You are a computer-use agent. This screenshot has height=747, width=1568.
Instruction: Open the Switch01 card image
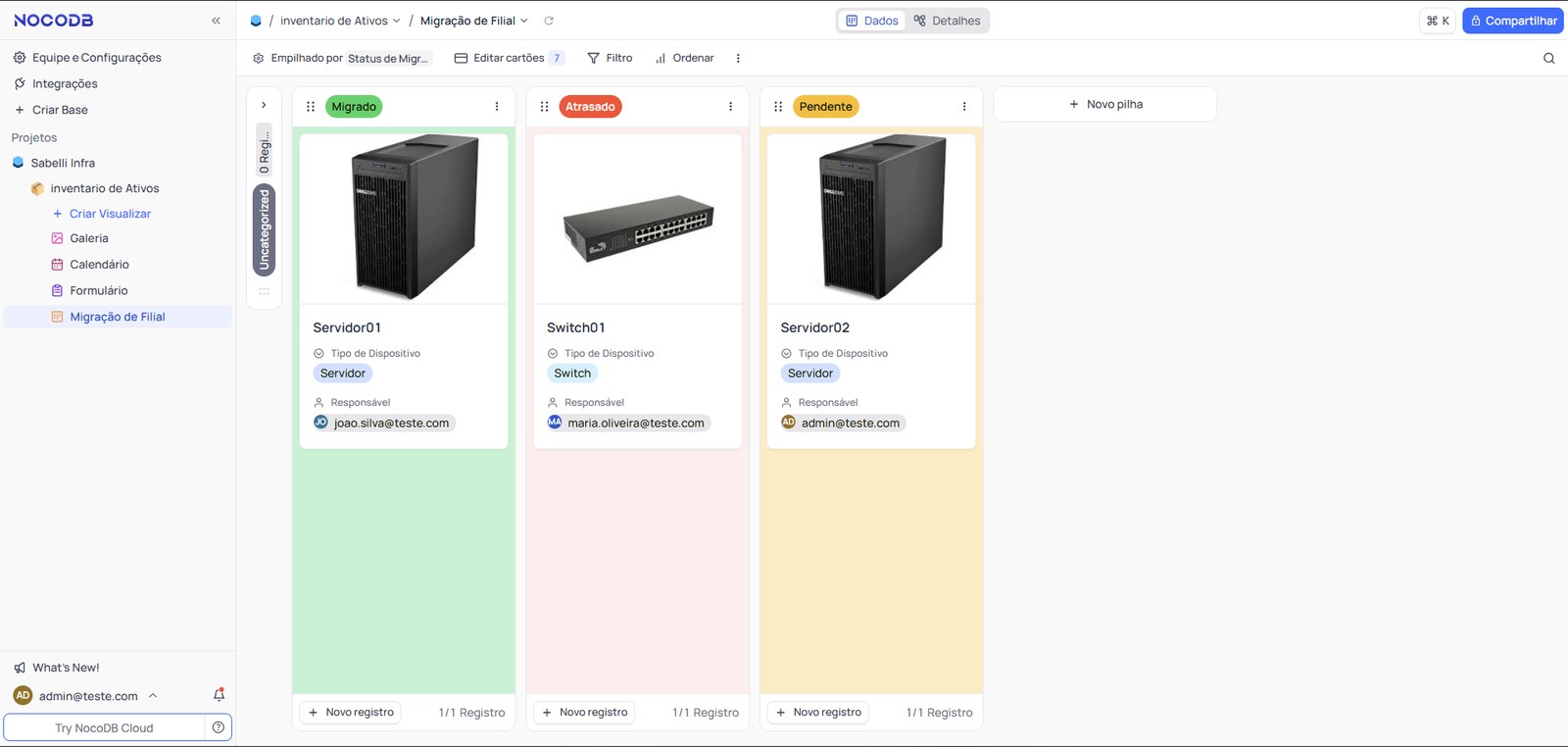point(637,220)
